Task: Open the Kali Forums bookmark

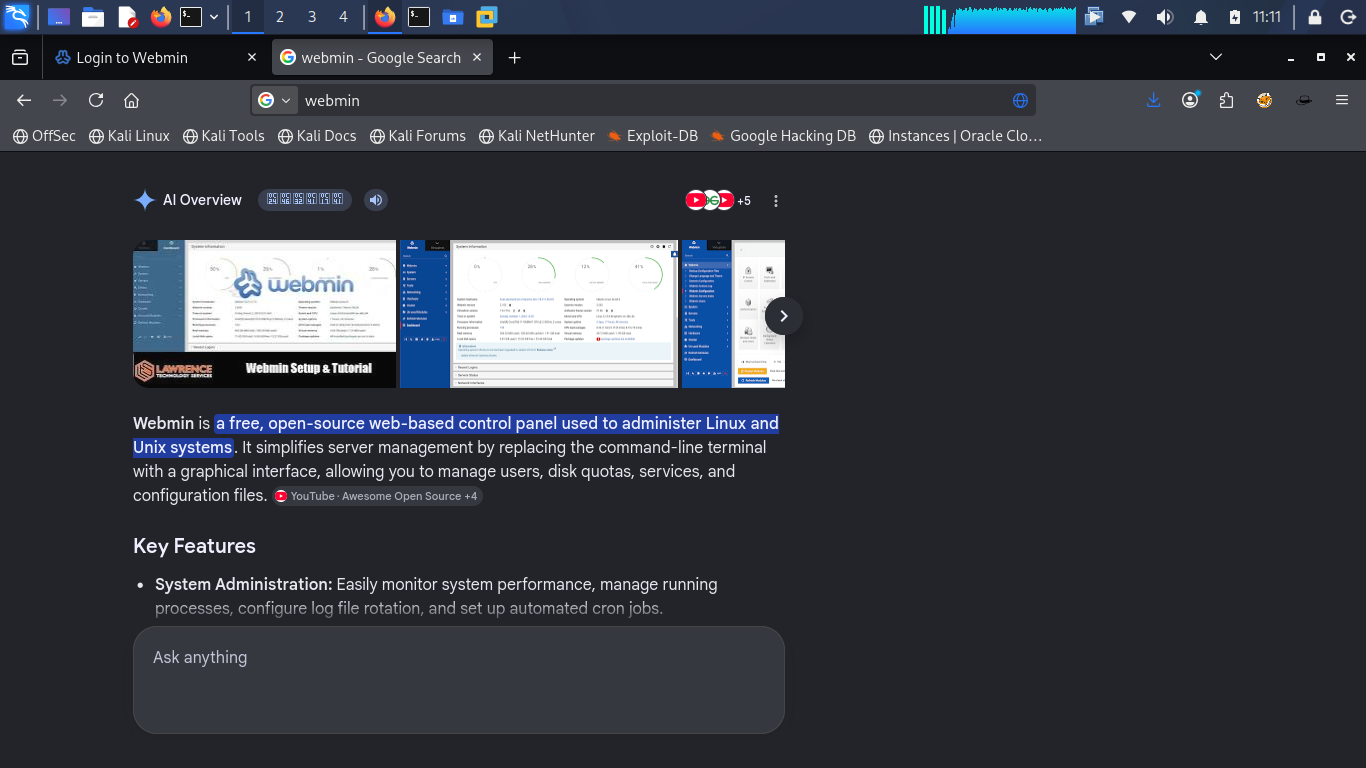Action: (418, 136)
